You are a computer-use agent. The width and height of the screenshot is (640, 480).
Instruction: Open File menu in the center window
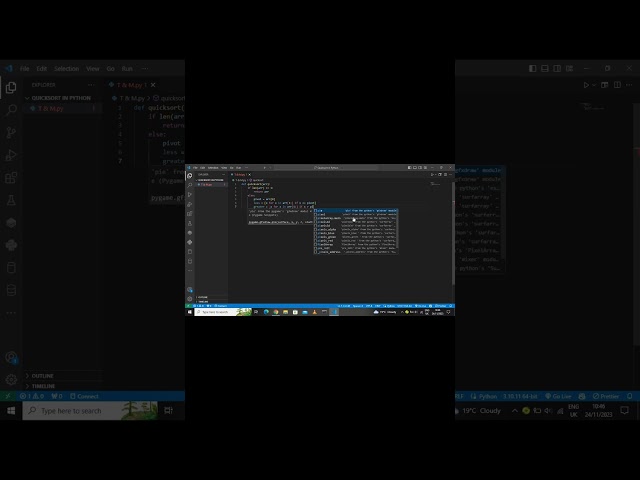click(x=195, y=168)
